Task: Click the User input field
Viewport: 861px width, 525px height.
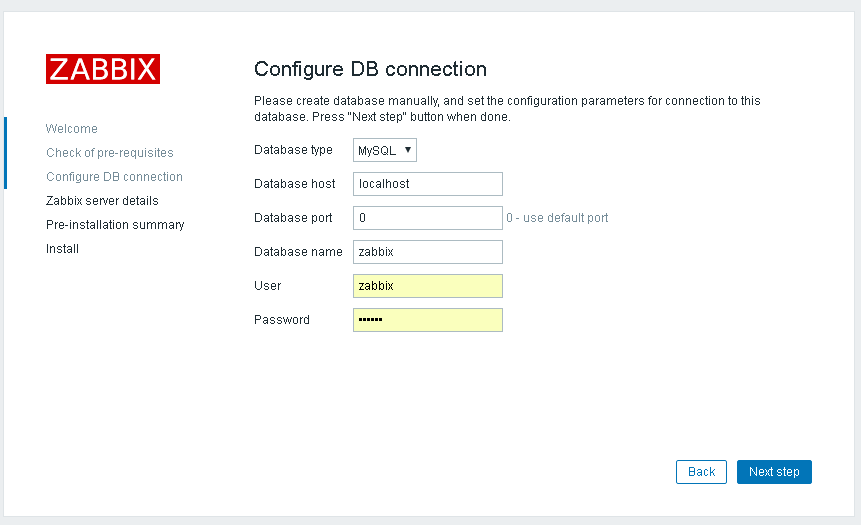Action: 427,286
